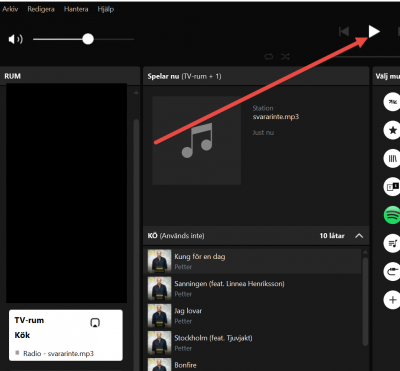
Task: Go to the previous track
Action: pyautogui.click(x=344, y=32)
